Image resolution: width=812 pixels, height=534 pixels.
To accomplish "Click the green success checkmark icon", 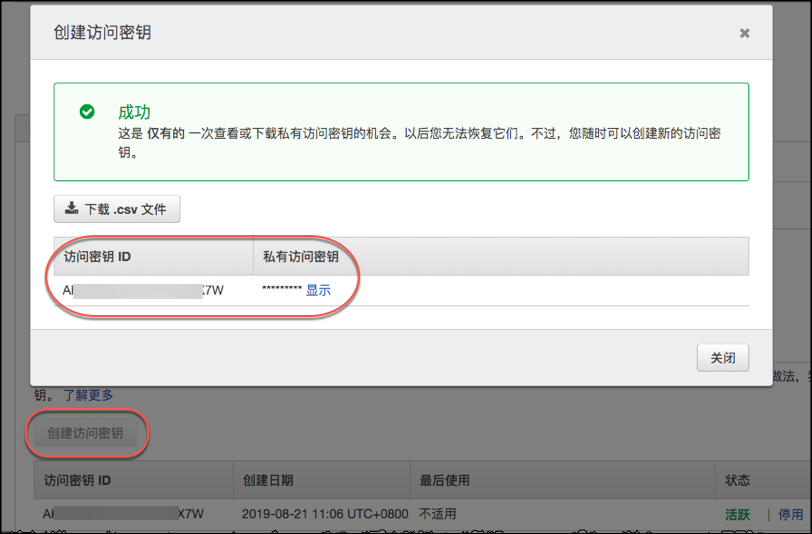I will [x=88, y=111].
